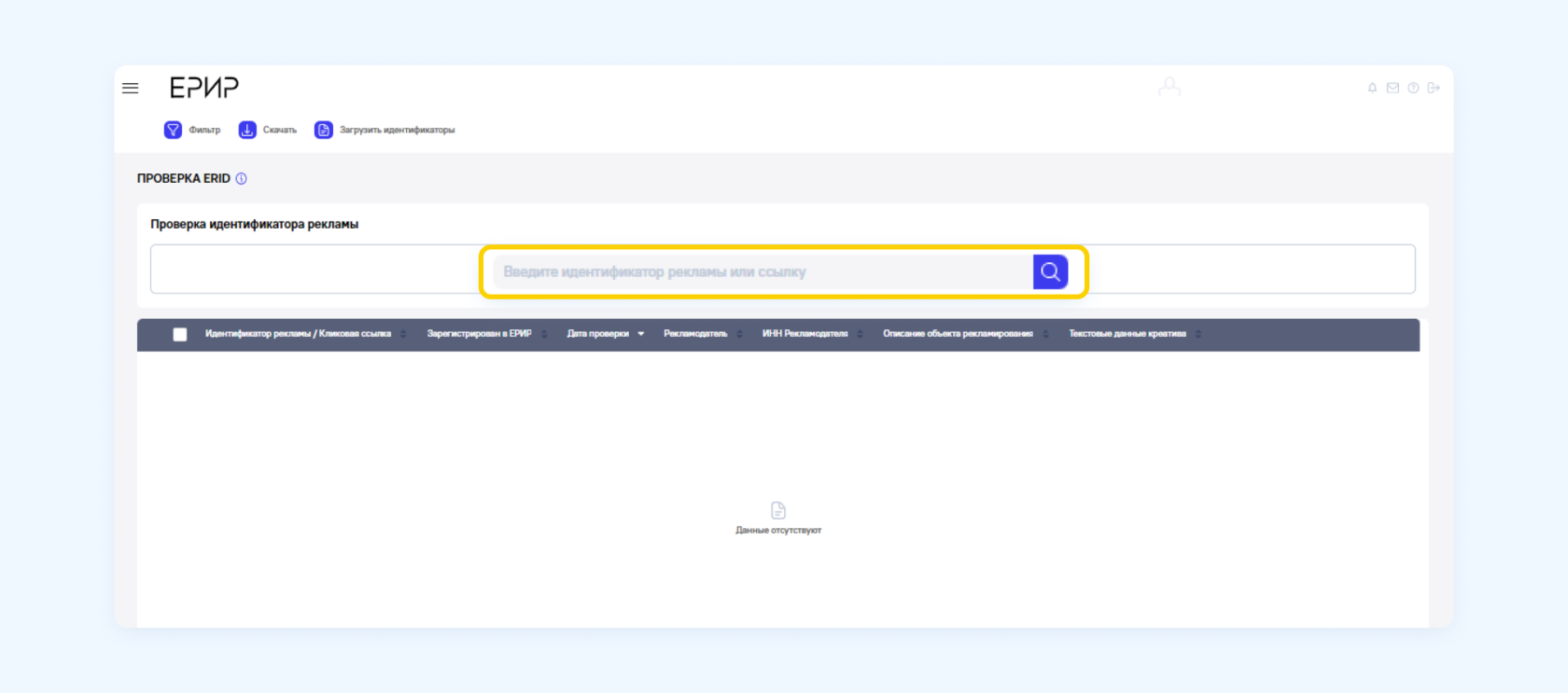This screenshot has width=1568, height=693.
Task: Click info icon next to ПРОВЕРКА ERID
Action: [x=241, y=178]
